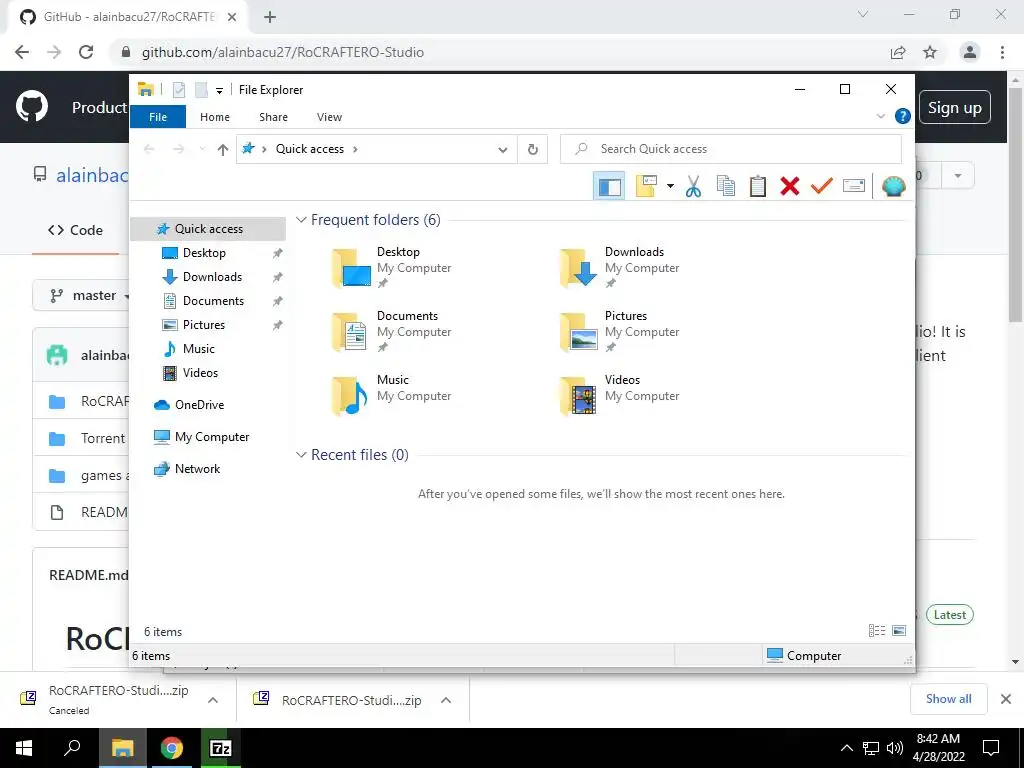Select Pictures in the navigation pane

[x=204, y=325]
